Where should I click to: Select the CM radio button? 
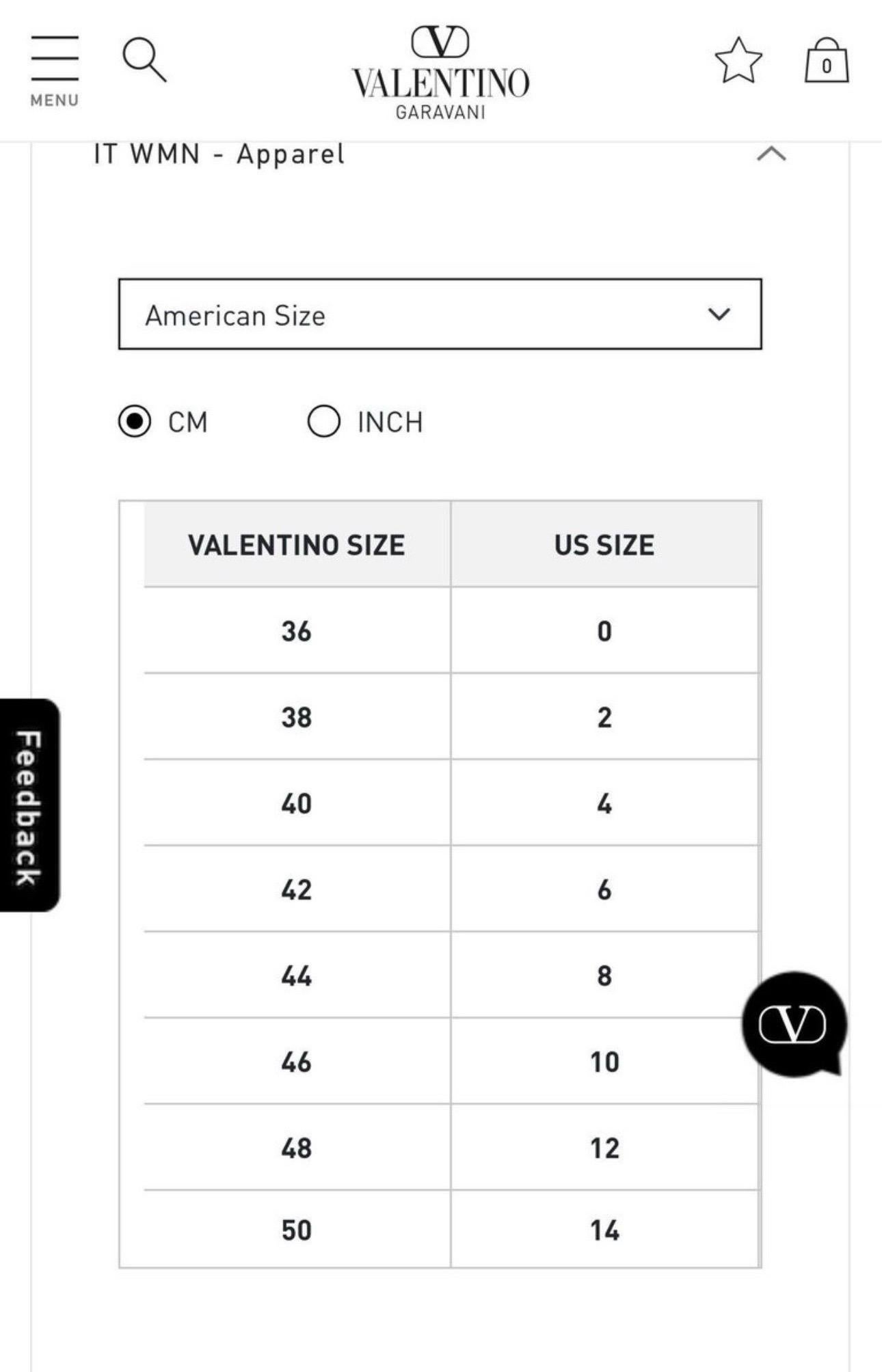pyautogui.click(x=135, y=422)
